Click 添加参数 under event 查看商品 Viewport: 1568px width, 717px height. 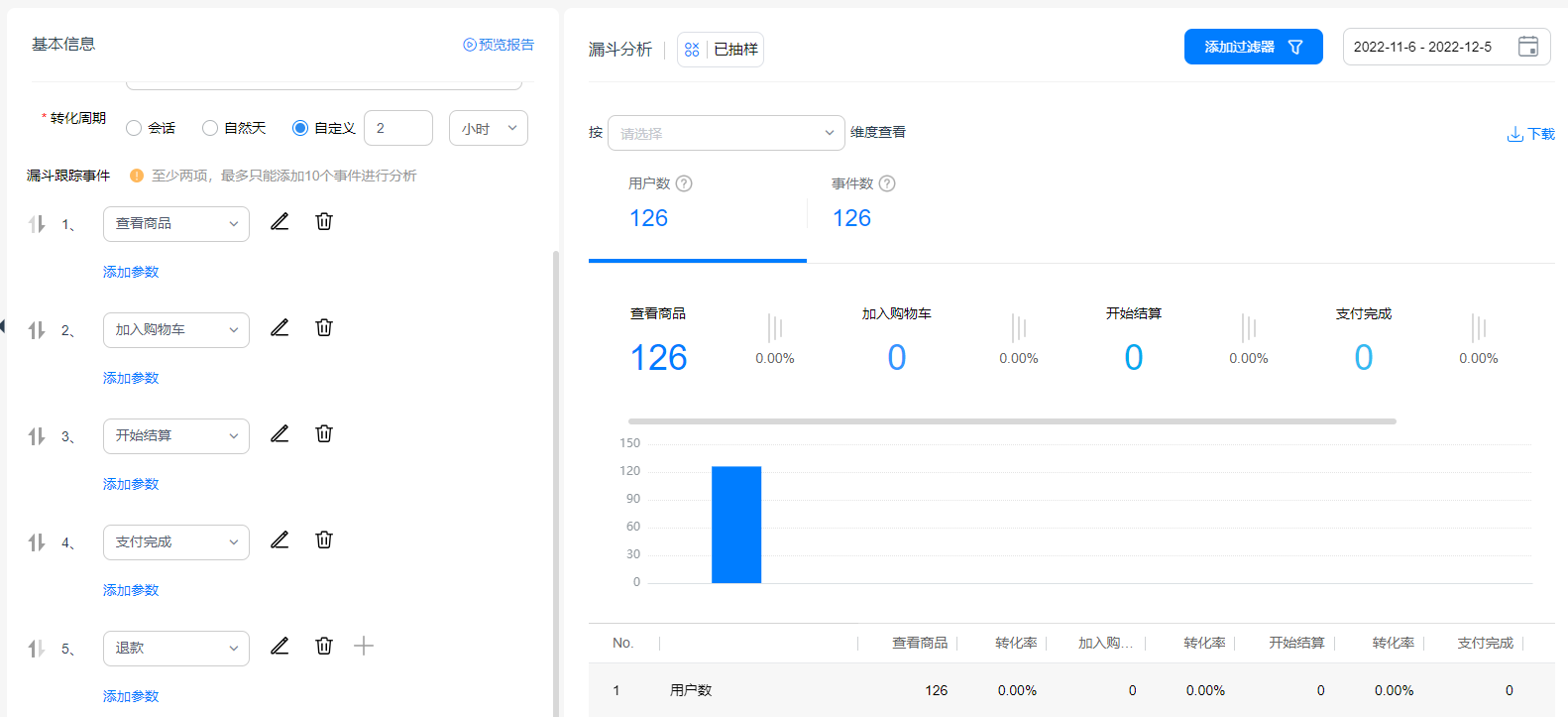pyautogui.click(x=131, y=272)
